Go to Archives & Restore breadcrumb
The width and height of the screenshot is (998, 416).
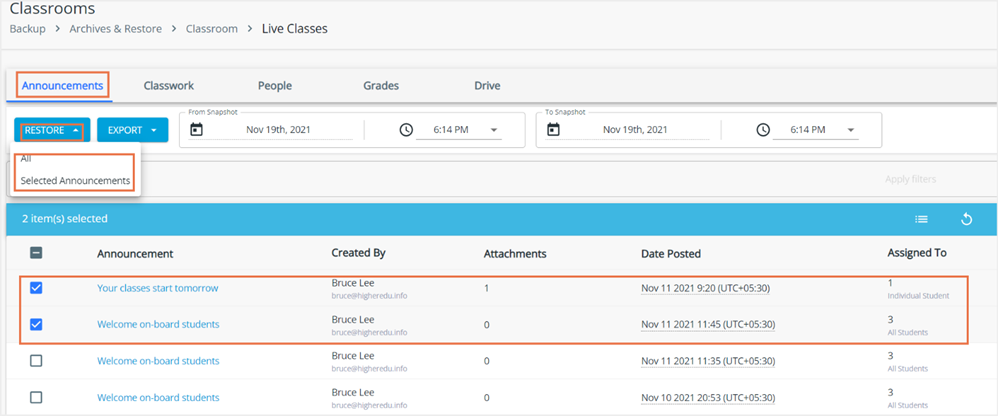115,29
